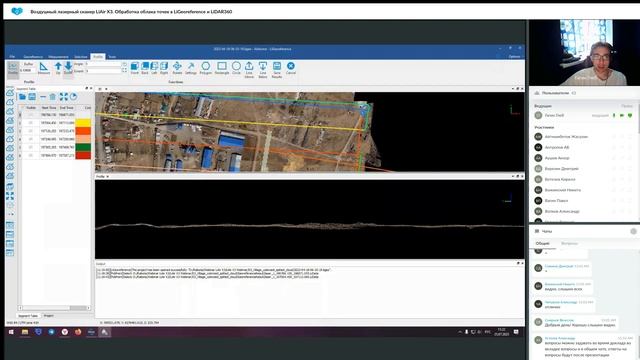
Task: Click the Up arrow tool
Action: tap(58, 68)
